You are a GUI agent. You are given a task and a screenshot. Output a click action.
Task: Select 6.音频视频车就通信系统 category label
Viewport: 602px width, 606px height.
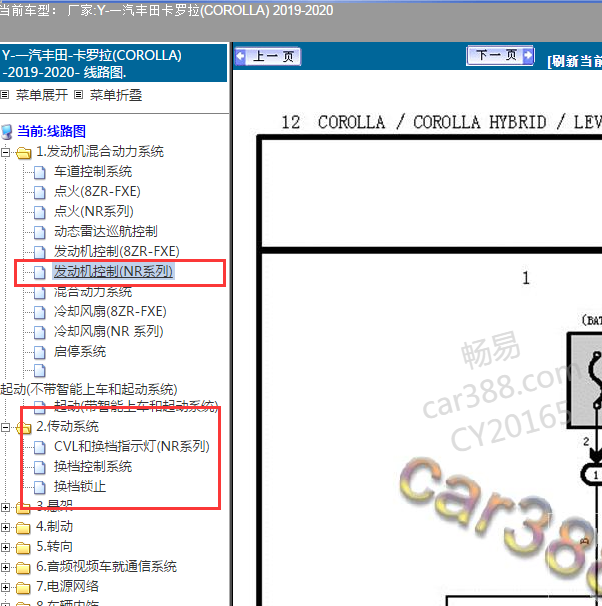[106, 567]
